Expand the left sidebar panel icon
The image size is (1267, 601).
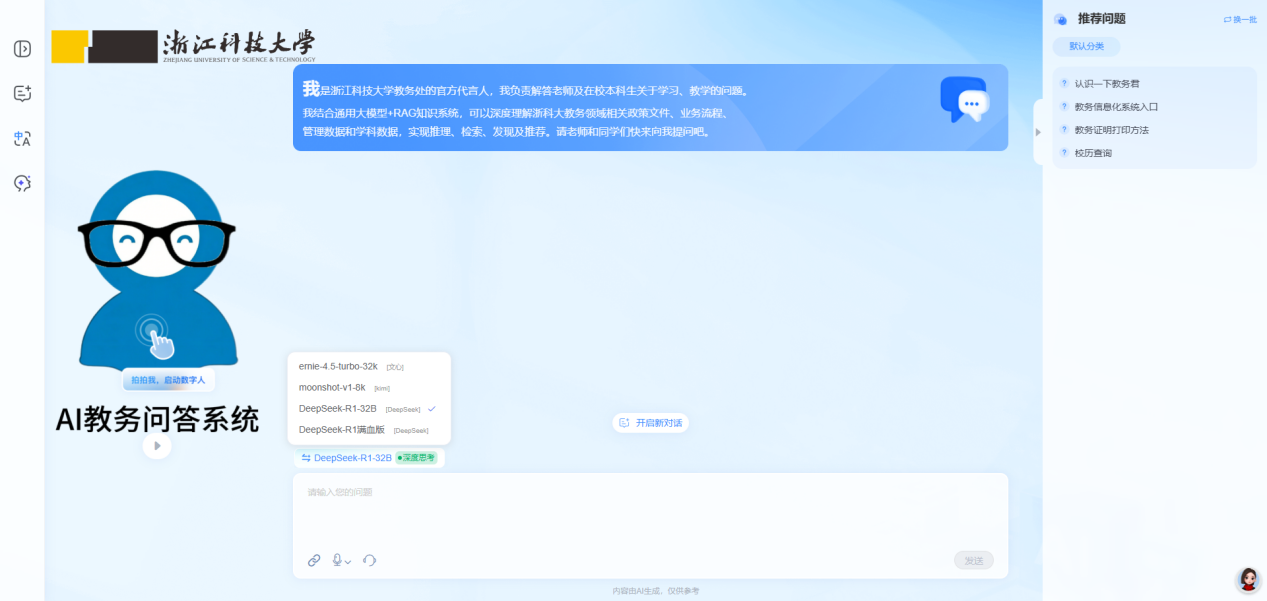tap(22, 49)
